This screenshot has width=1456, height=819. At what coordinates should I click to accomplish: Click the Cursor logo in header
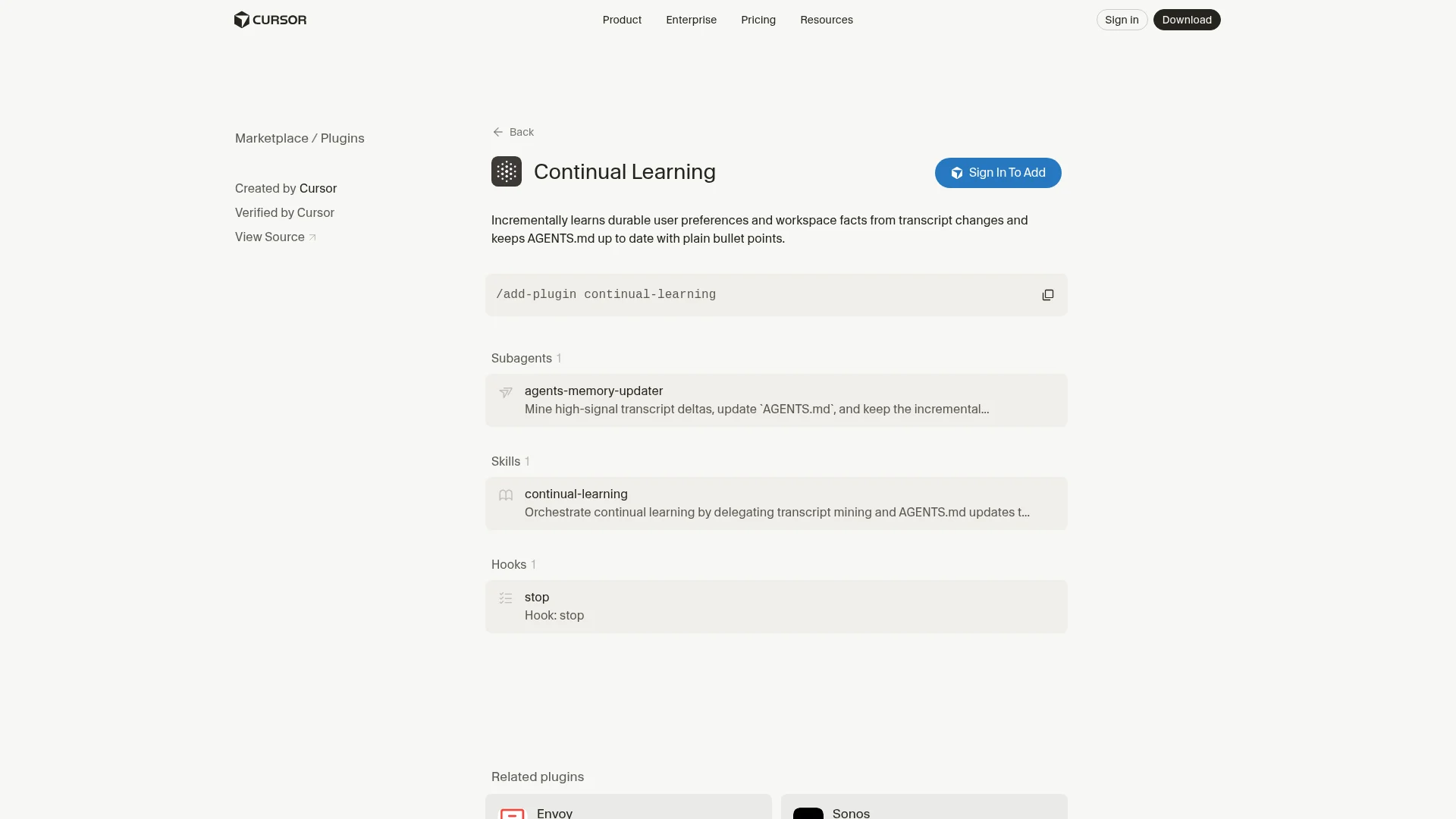pyautogui.click(x=270, y=20)
